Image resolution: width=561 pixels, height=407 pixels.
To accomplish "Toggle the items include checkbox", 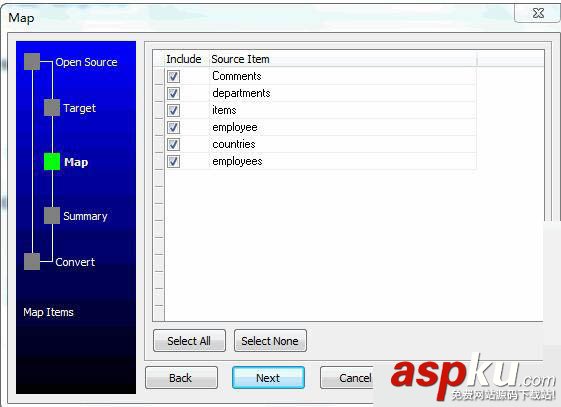I will point(173,110).
